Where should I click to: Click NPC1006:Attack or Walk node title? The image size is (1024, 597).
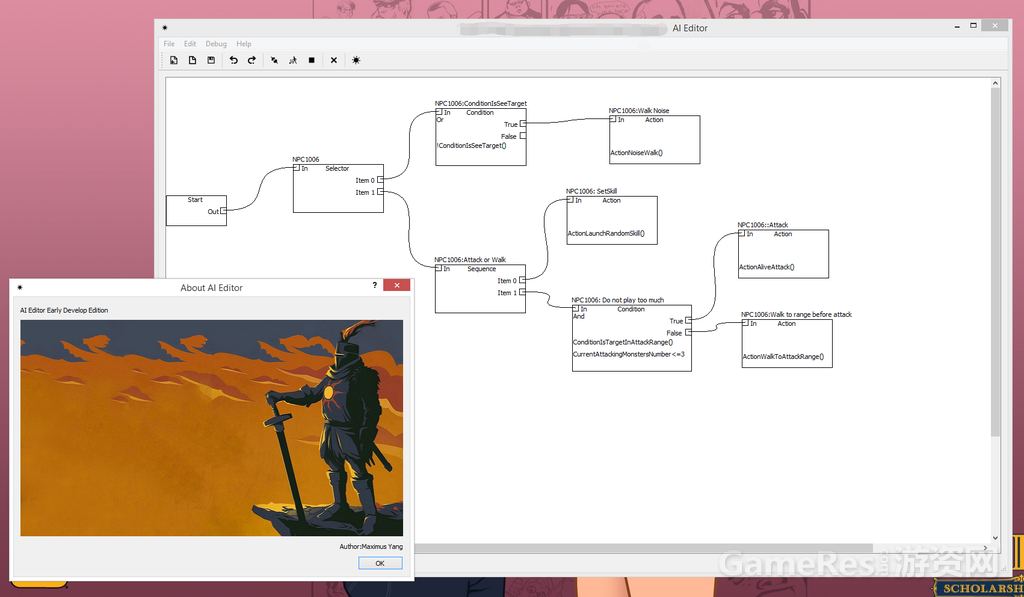pyautogui.click(x=470, y=260)
